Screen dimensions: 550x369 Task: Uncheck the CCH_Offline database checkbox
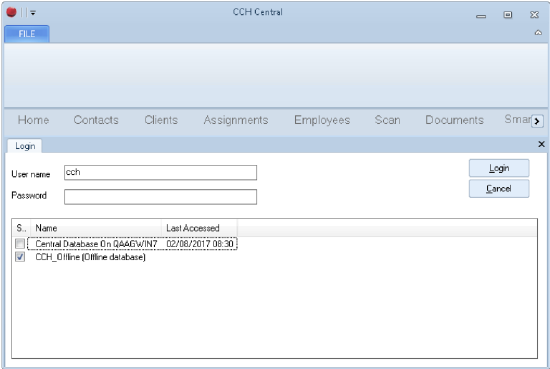point(20,257)
